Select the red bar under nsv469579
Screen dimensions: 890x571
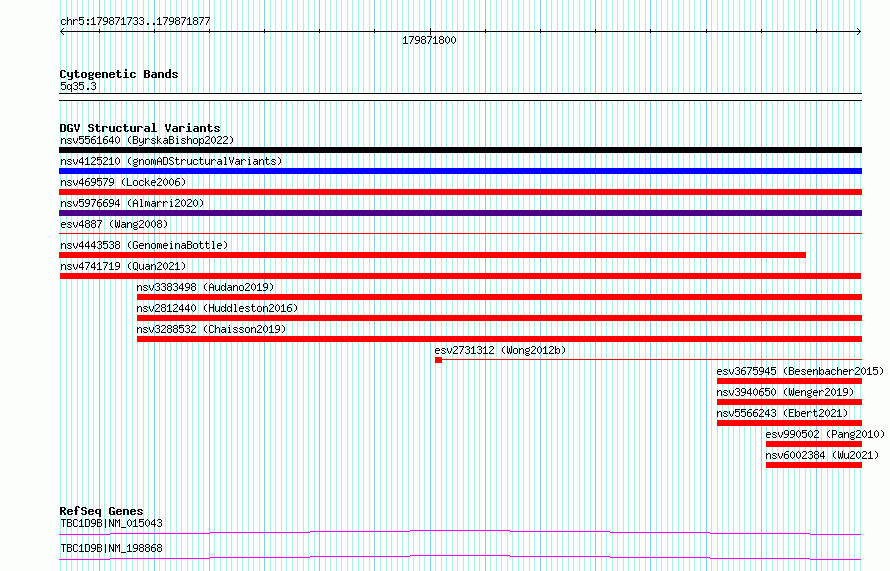(x=460, y=192)
